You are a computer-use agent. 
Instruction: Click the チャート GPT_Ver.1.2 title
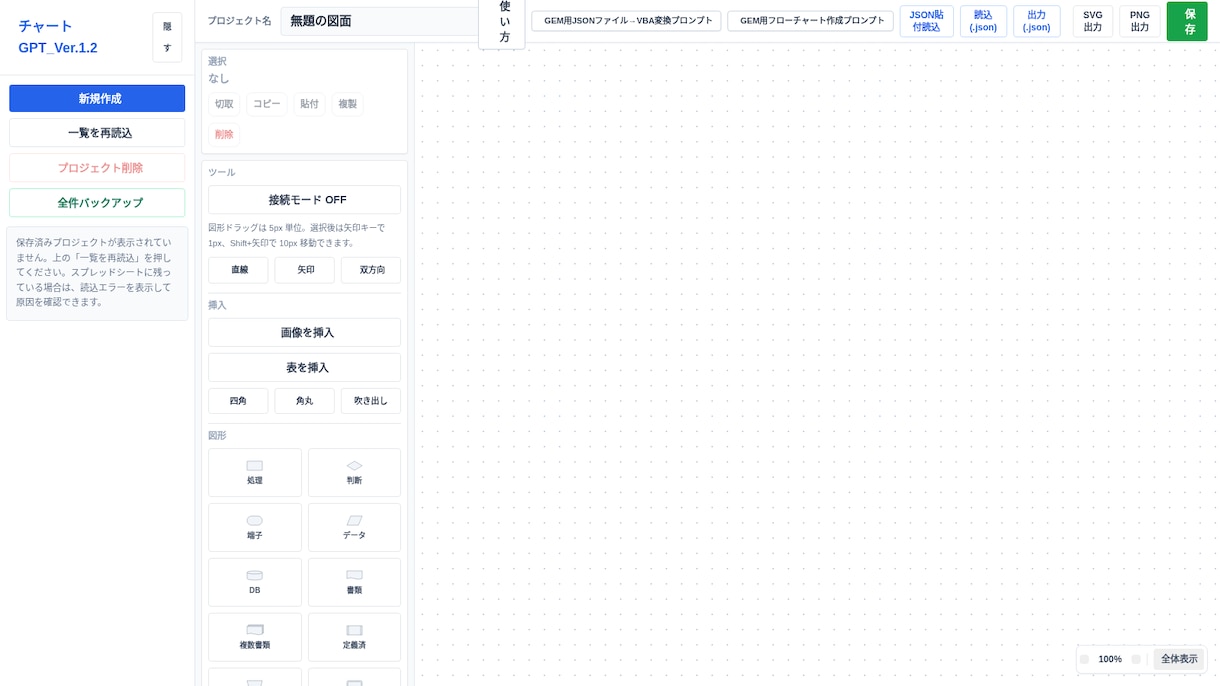[58, 37]
